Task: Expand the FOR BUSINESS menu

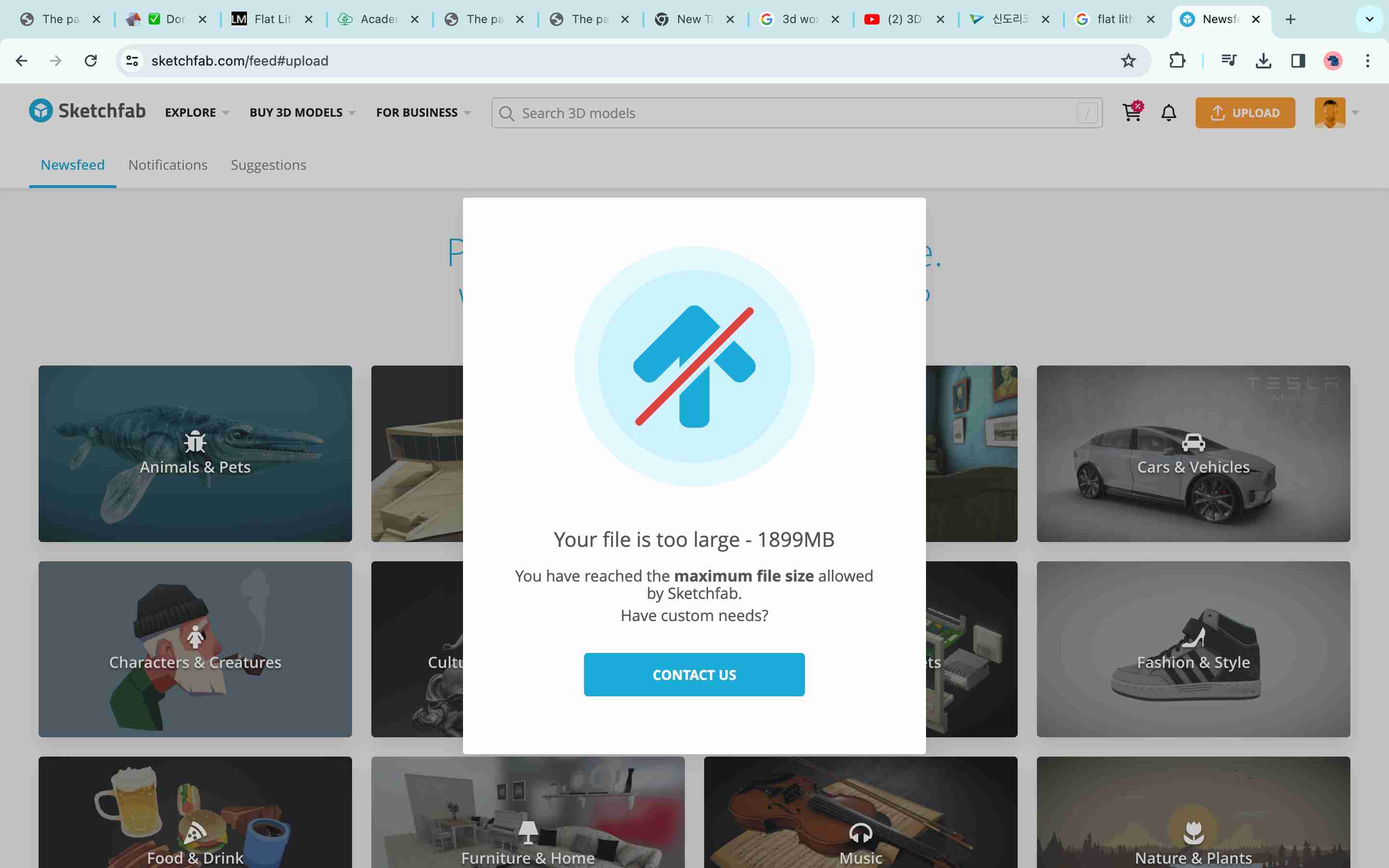Action: 423,112
